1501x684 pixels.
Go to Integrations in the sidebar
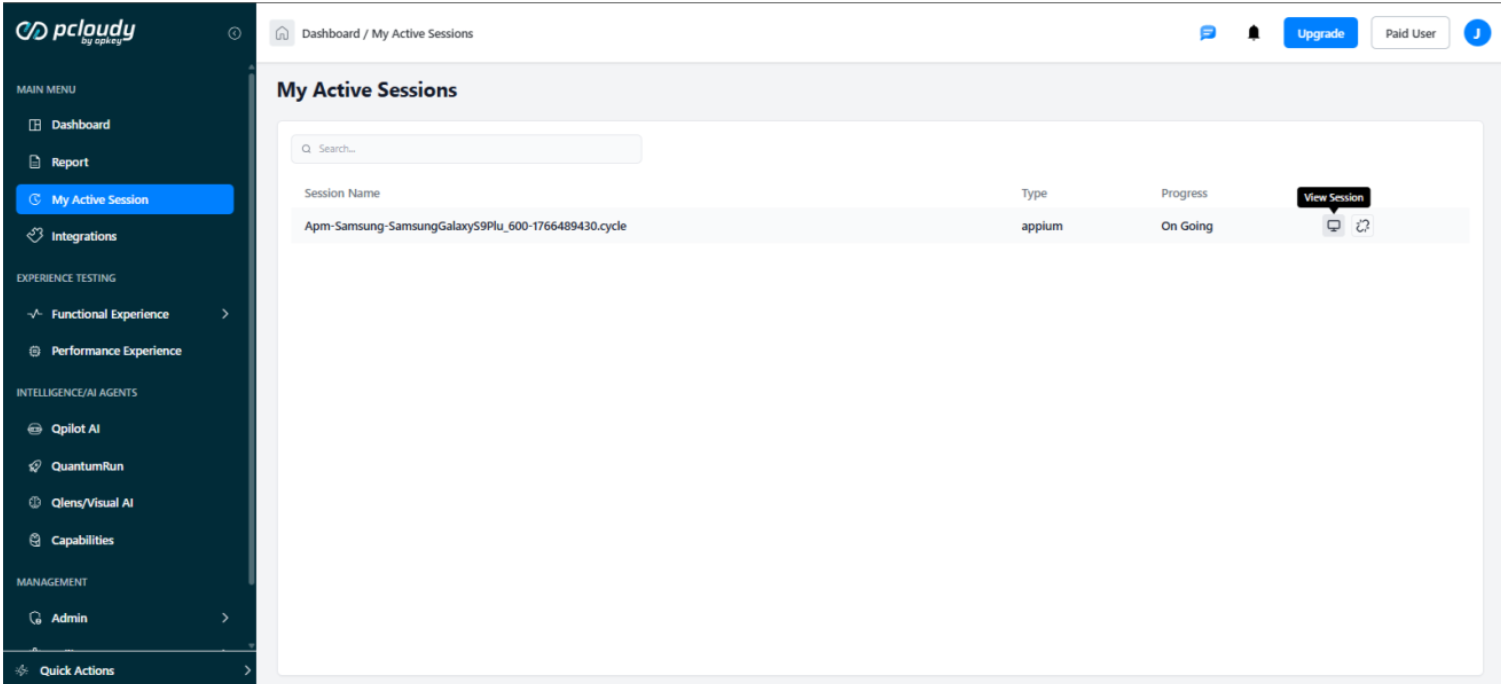(84, 236)
